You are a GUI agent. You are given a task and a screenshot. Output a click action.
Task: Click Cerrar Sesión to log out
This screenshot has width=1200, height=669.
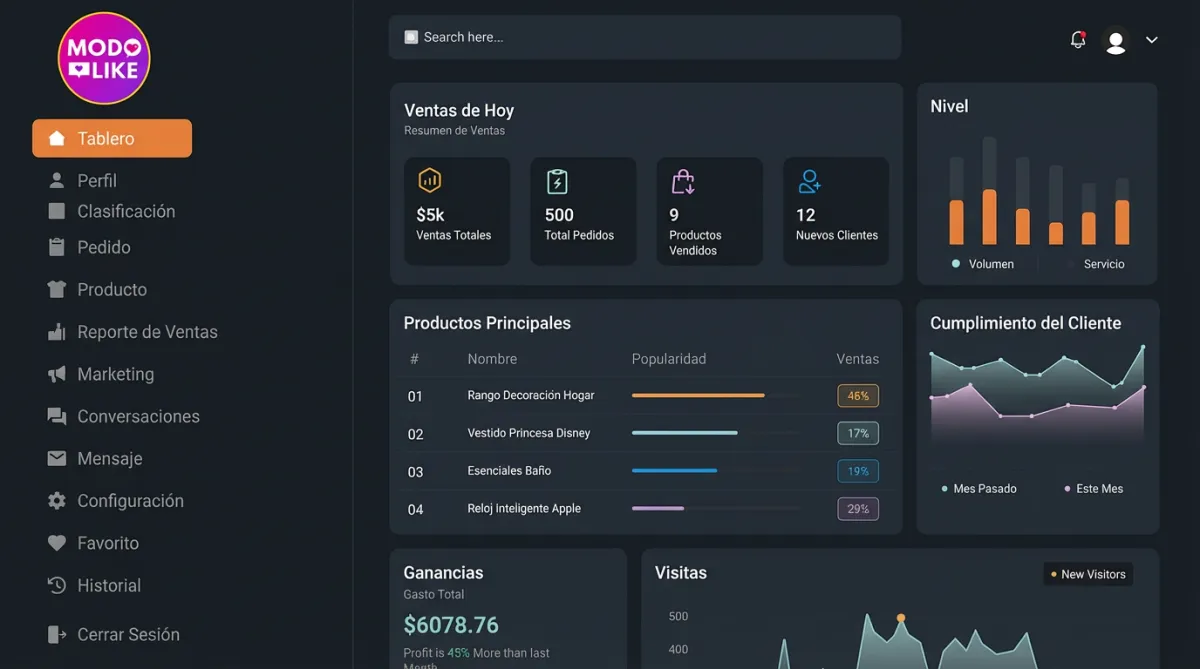[128, 634]
